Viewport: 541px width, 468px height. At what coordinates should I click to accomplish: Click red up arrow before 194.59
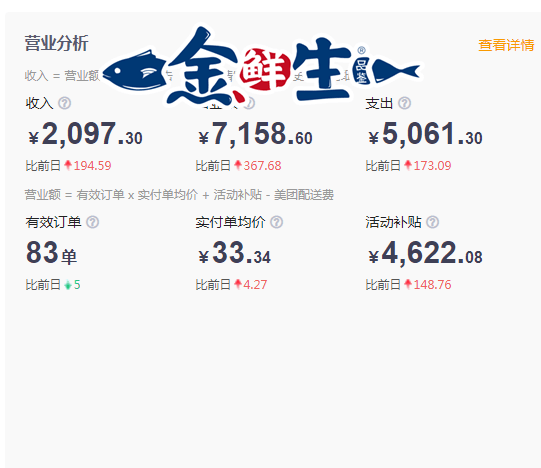point(68,165)
